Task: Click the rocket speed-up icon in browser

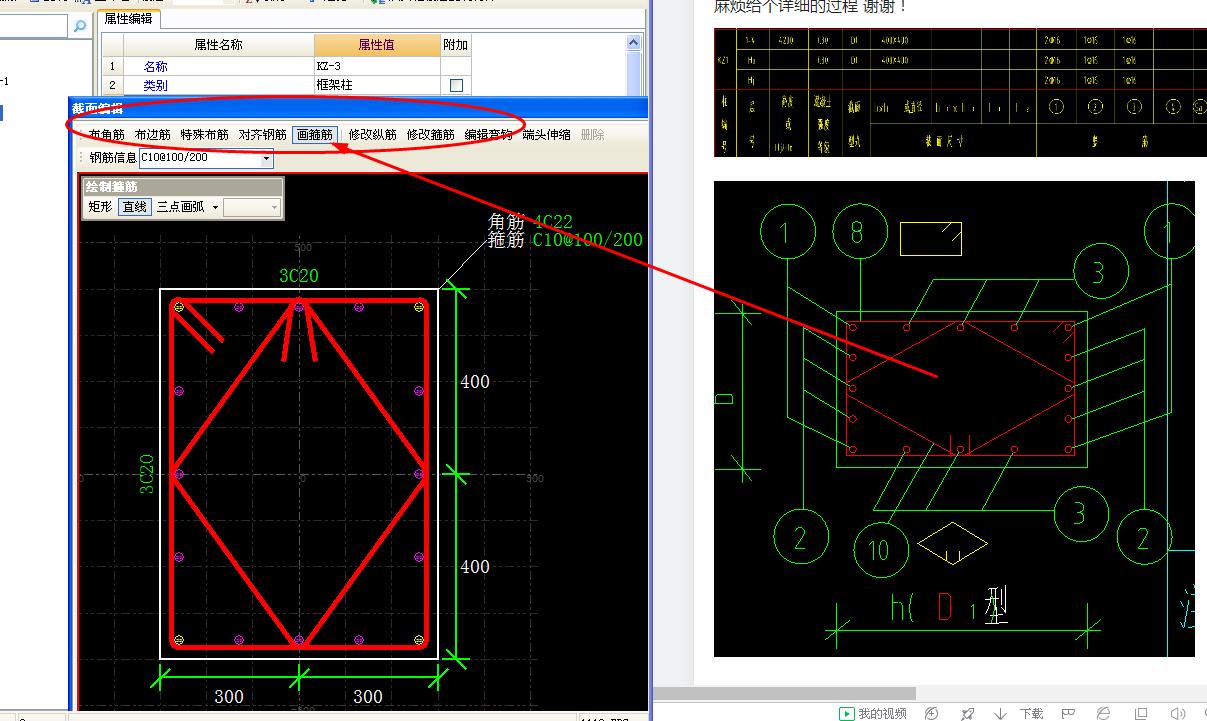Action: pyautogui.click(x=967, y=713)
